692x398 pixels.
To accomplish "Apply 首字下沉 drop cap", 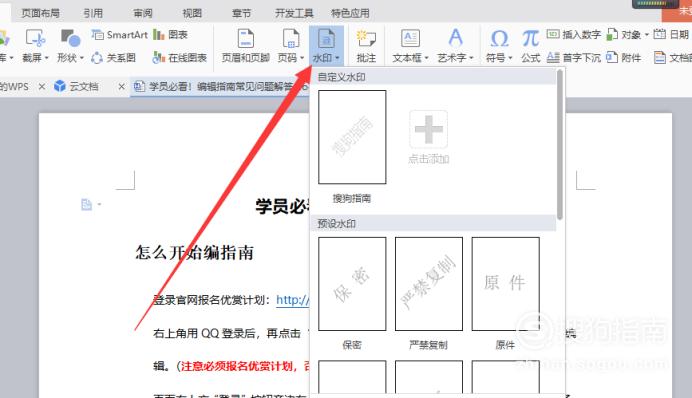I will point(574,57).
